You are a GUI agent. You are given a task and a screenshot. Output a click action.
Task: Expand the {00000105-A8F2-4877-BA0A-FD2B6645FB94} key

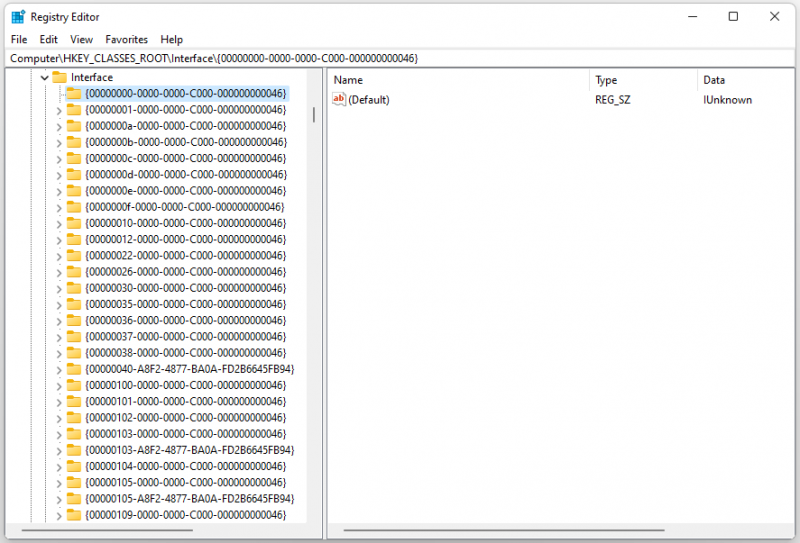(x=59, y=500)
